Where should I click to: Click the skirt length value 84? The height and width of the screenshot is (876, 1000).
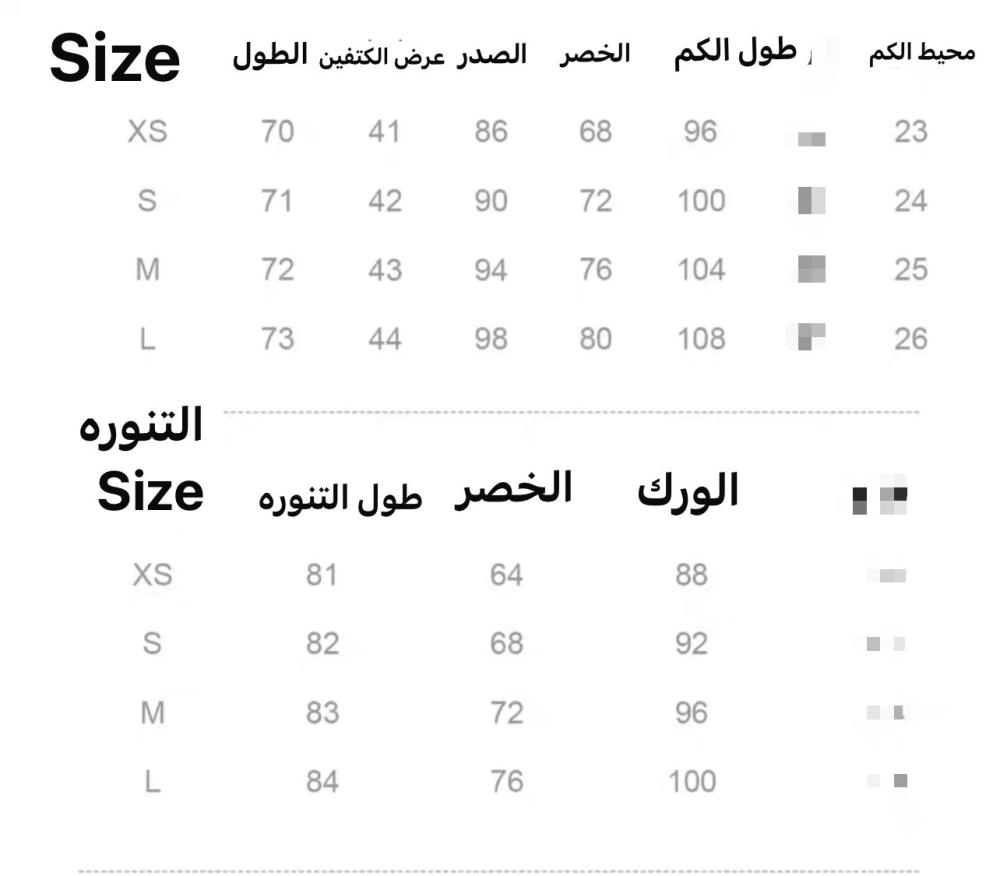[323, 781]
